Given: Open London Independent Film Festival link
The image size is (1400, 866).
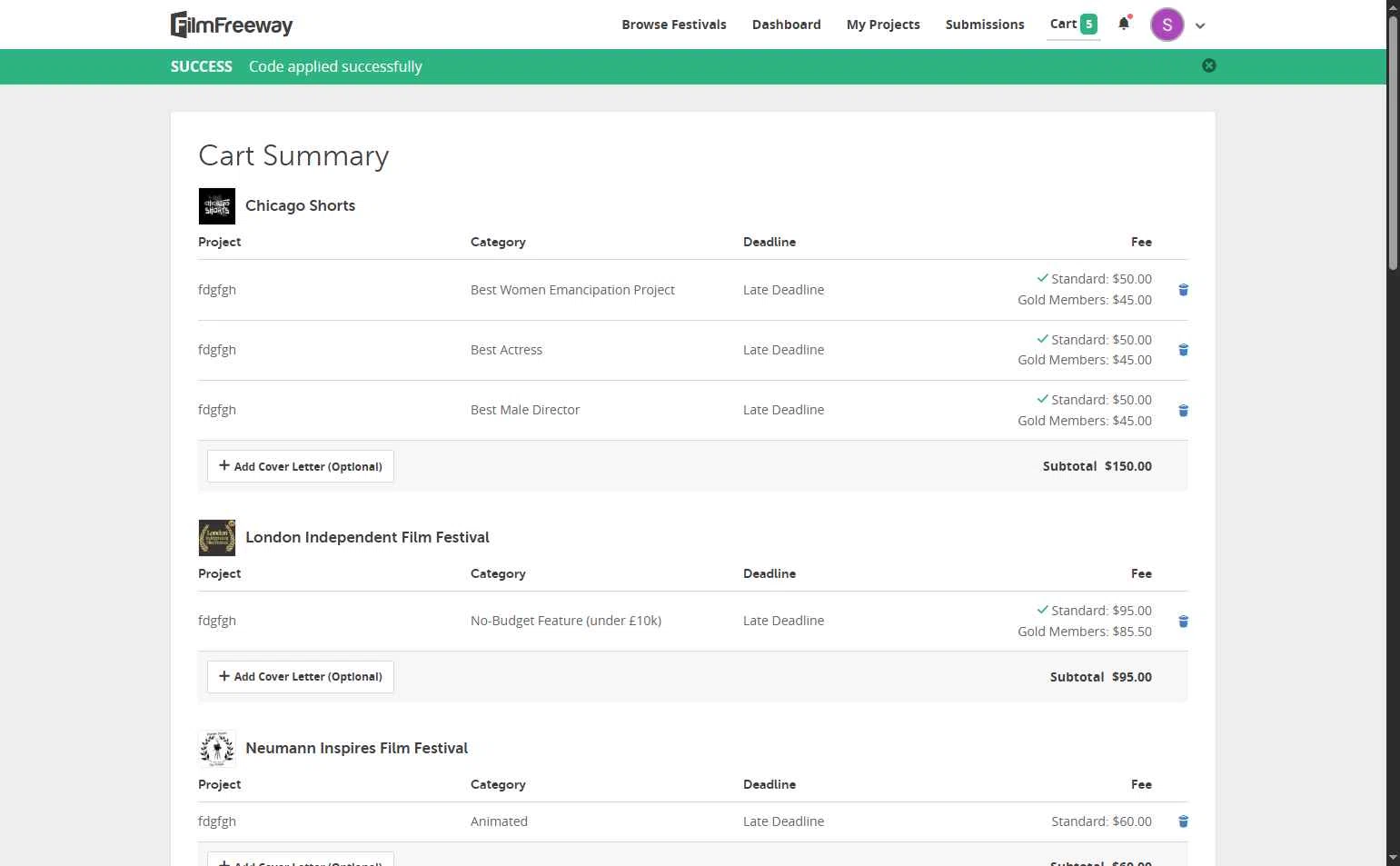Looking at the screenshot, I should click(x=367, y=537).
